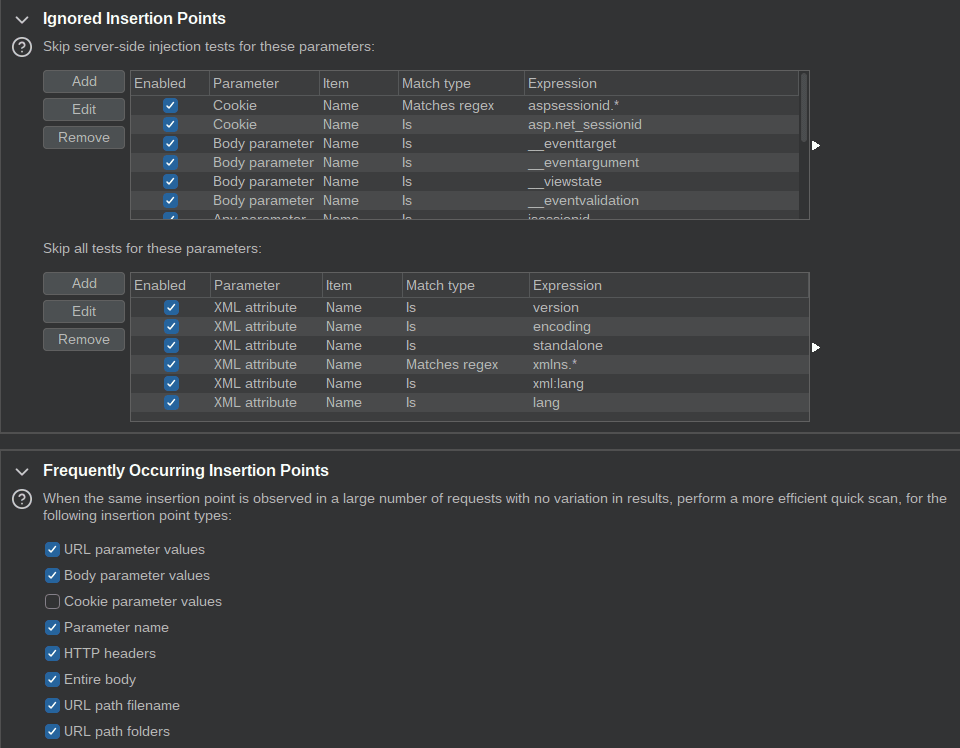Disable the aspsessionid.* cookie rule checkbox
The height and width of the screenshot is (748, 960).
170,105
